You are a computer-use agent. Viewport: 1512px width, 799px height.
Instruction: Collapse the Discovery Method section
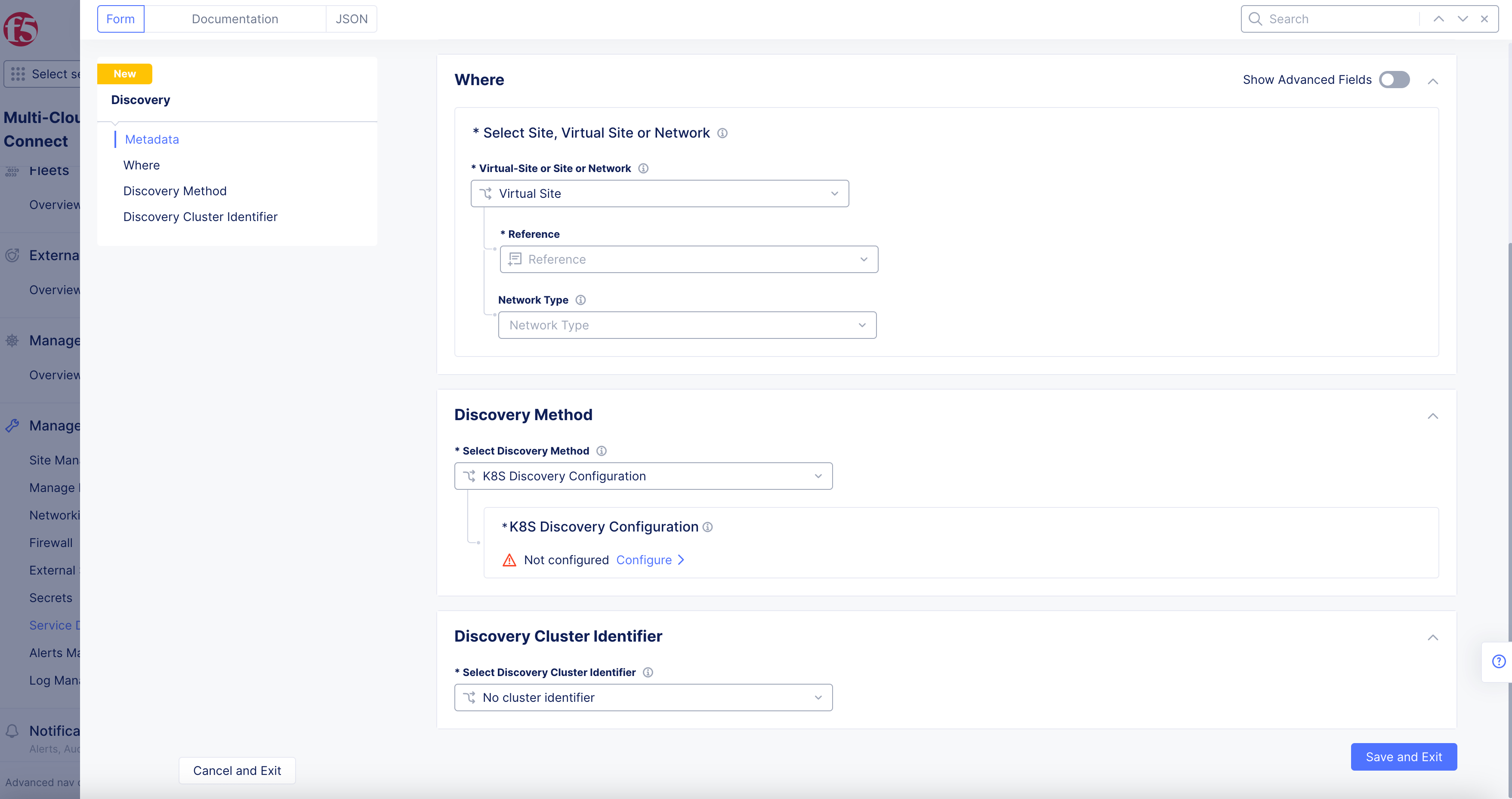1433,416
